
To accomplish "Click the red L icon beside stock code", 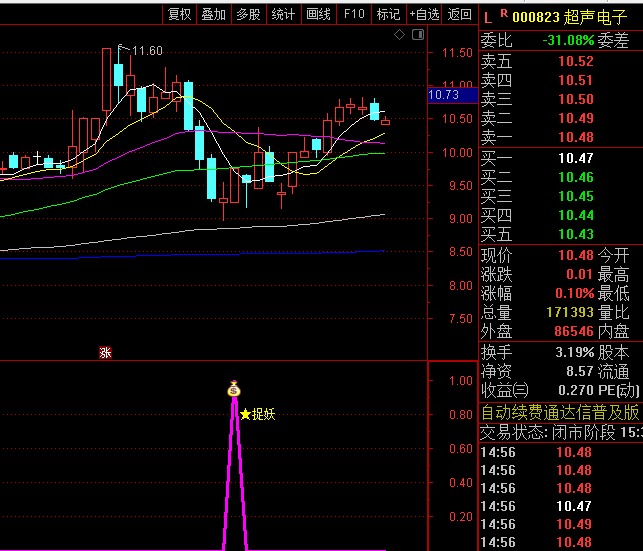I will pyautogui.click(x=487, y=15).
